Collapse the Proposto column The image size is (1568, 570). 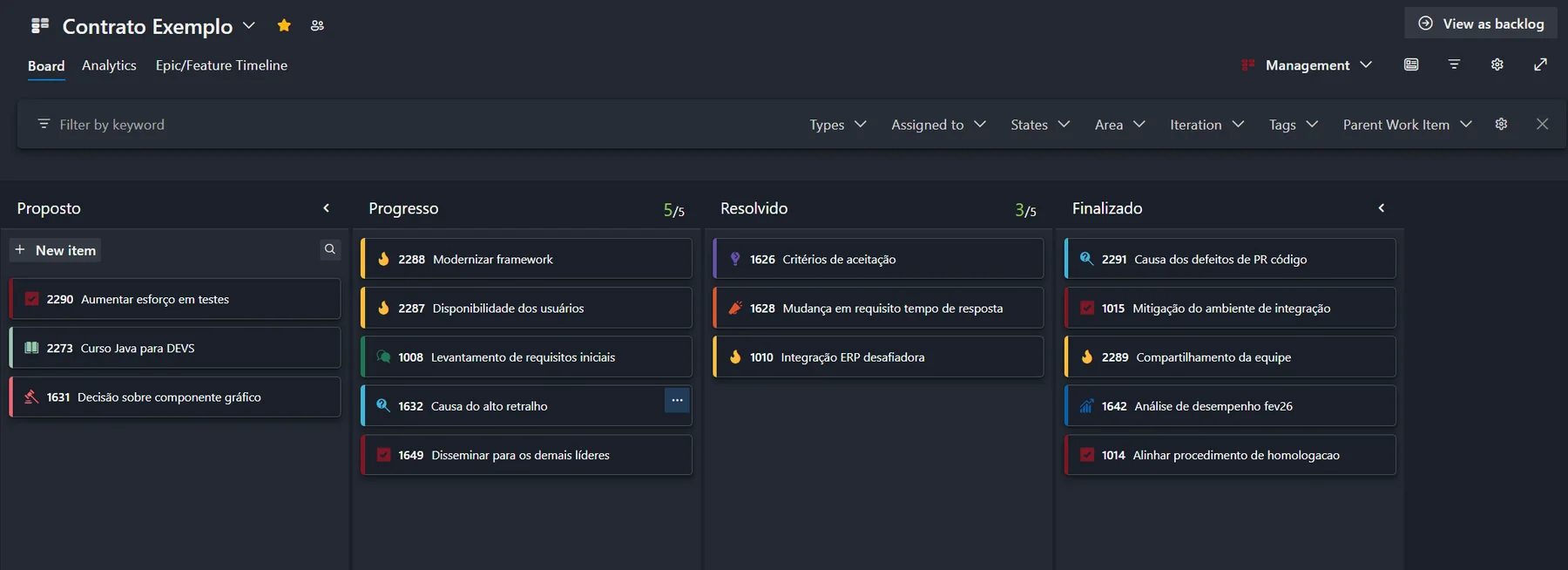327,207
